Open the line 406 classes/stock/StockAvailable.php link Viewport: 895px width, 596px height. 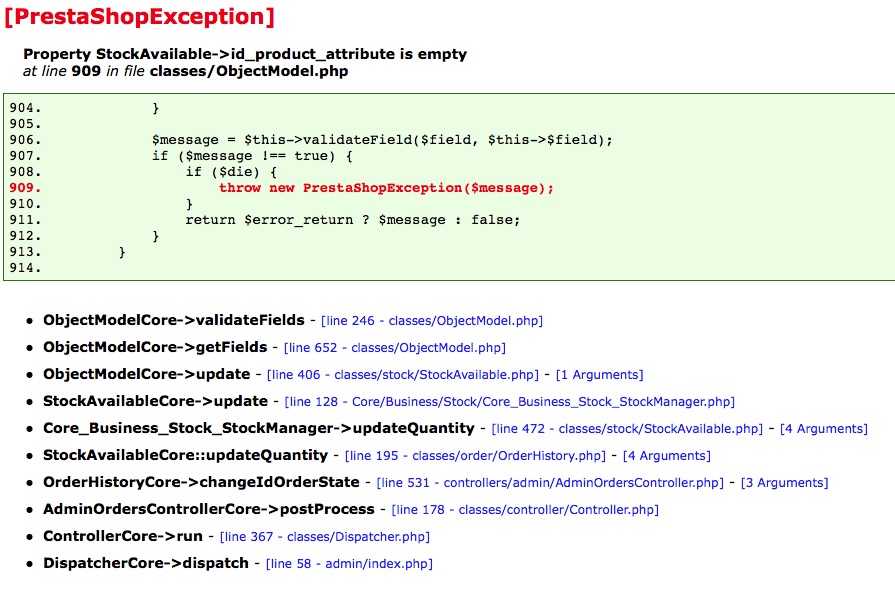tap(403, 375)
